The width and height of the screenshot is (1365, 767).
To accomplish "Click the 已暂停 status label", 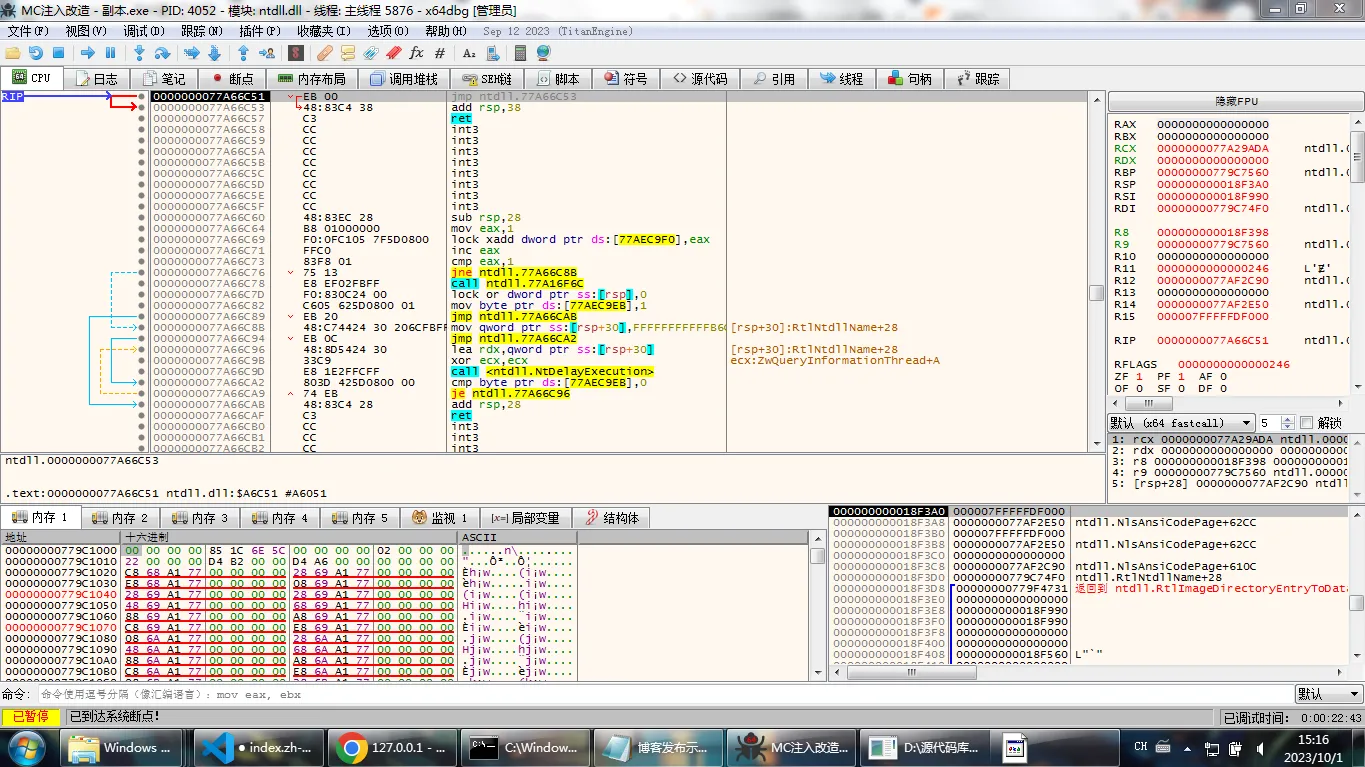I will pos(30,717).
